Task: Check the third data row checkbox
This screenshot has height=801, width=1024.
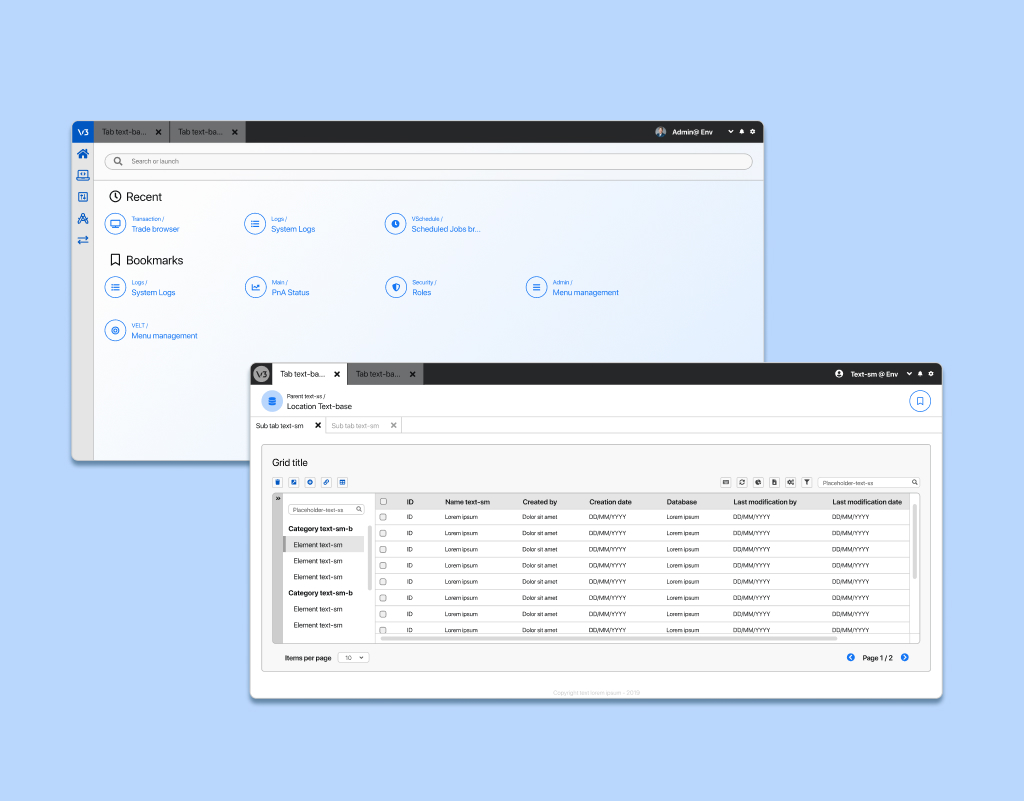Action: (383, 549)
